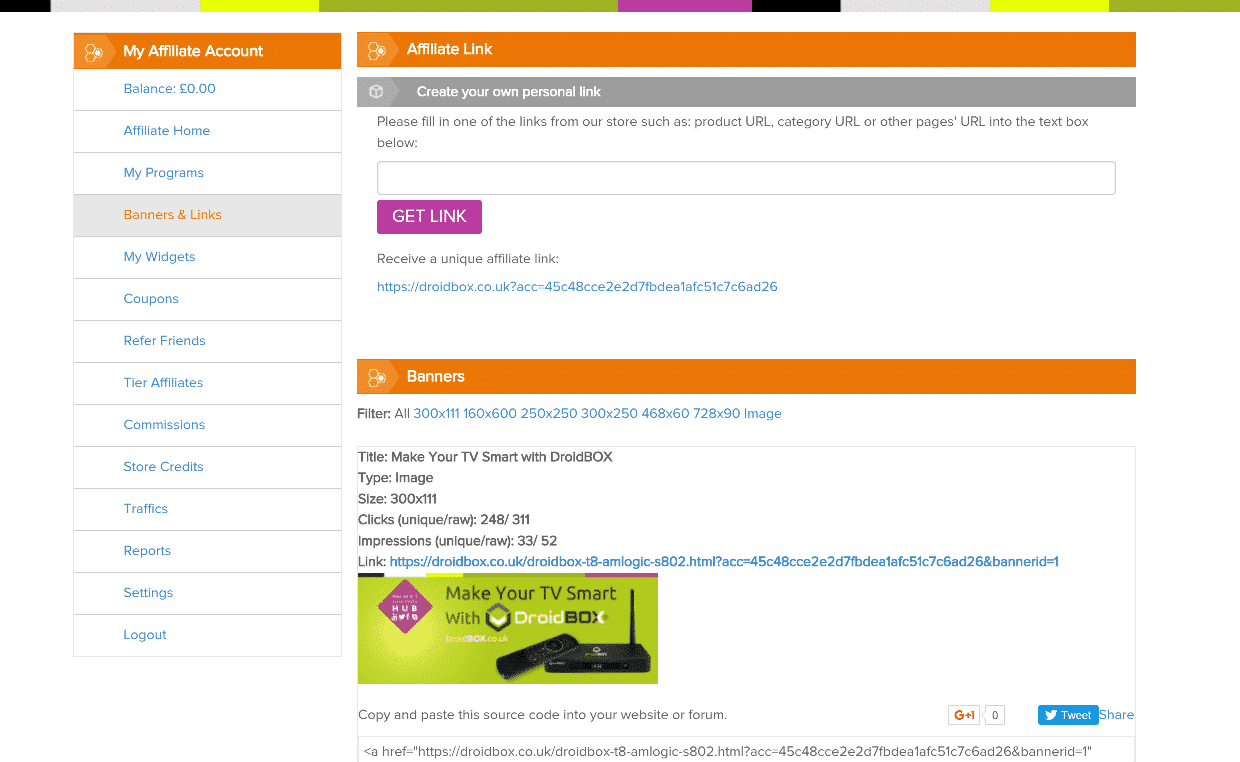
Task: Click the "Clicks (unique/raw): 248/ 311" text
Action: coord(444,520)
